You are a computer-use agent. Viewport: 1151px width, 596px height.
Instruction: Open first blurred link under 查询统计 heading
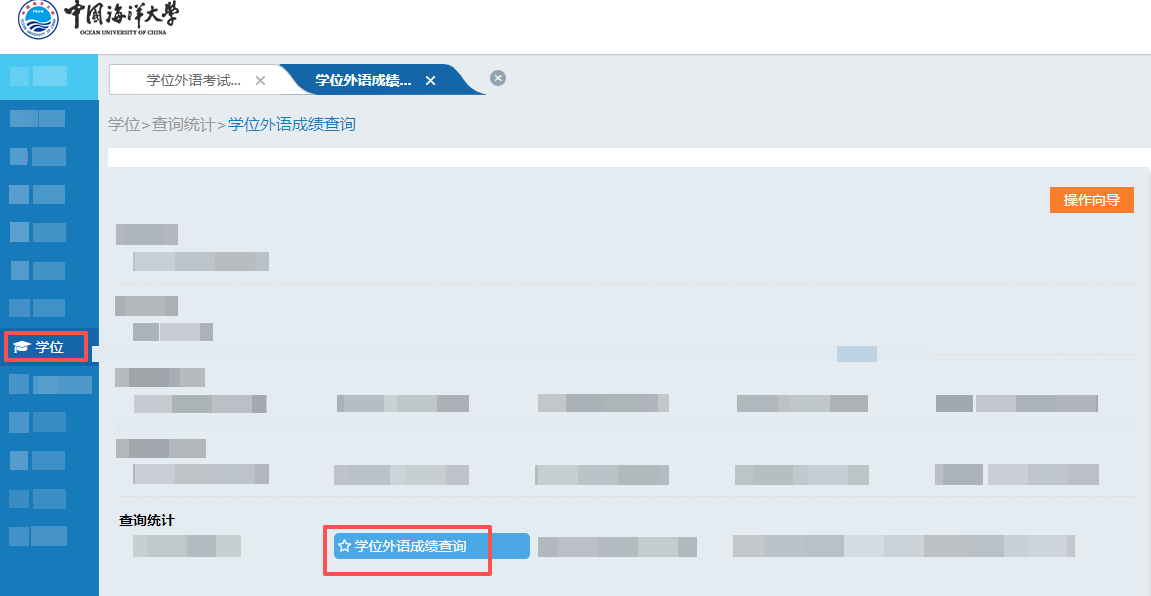click(186, 546)
